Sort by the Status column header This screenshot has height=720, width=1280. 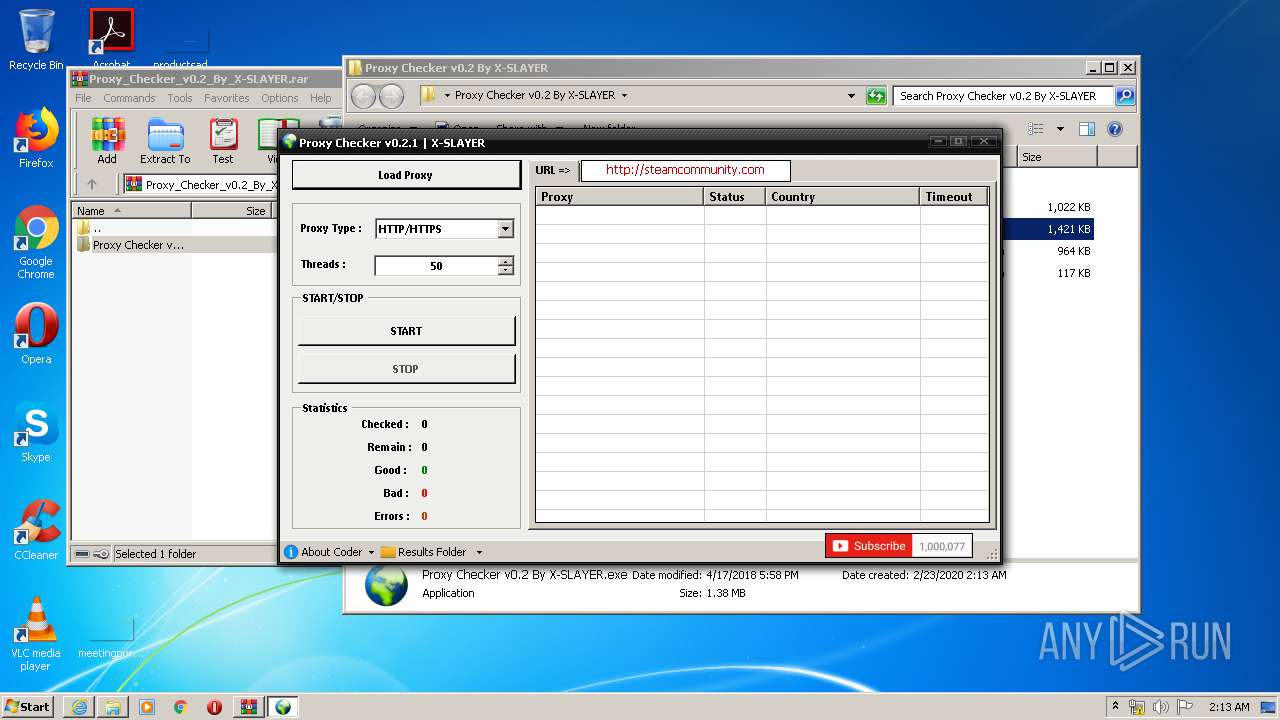click(734, 197)
